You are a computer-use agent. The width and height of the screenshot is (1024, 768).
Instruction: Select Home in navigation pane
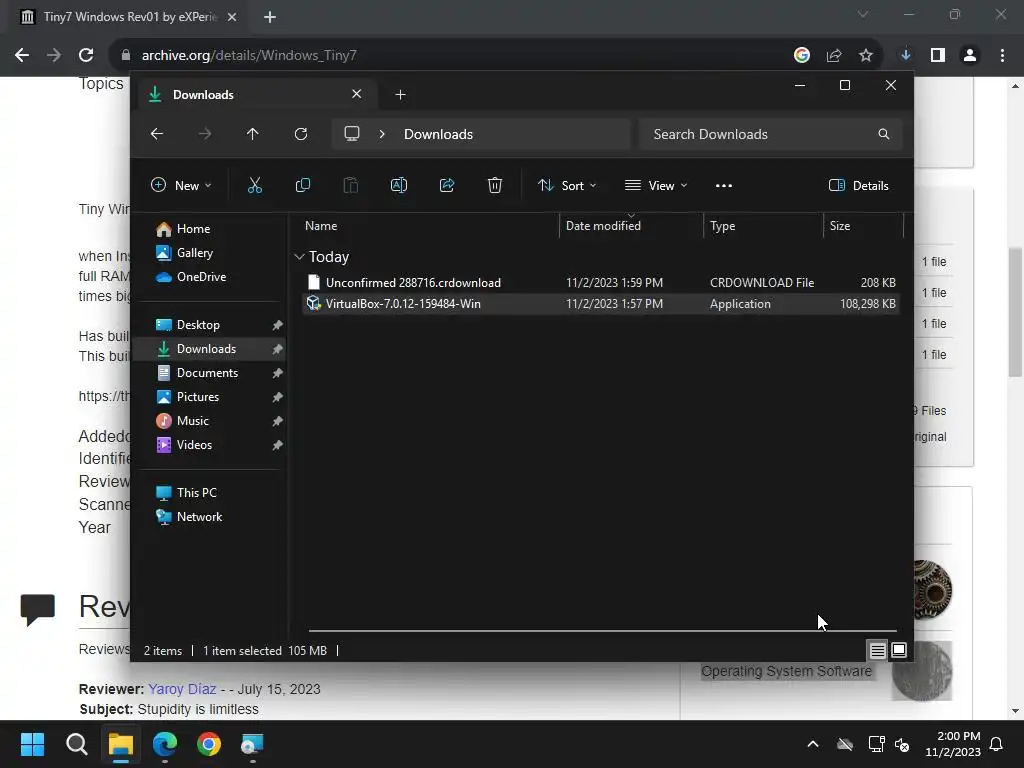pyautogui.click(x=193, y=229)
